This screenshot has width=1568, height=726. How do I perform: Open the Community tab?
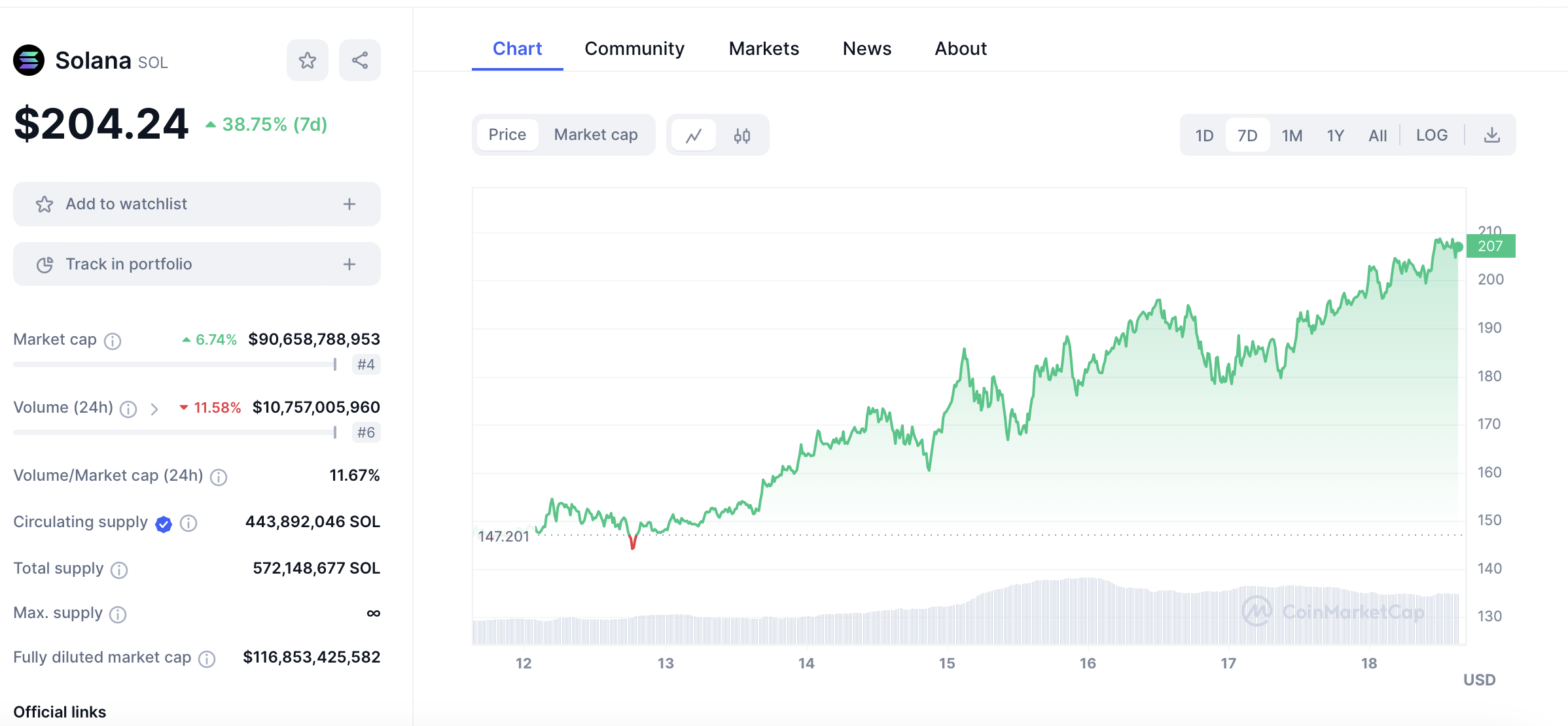634,48
